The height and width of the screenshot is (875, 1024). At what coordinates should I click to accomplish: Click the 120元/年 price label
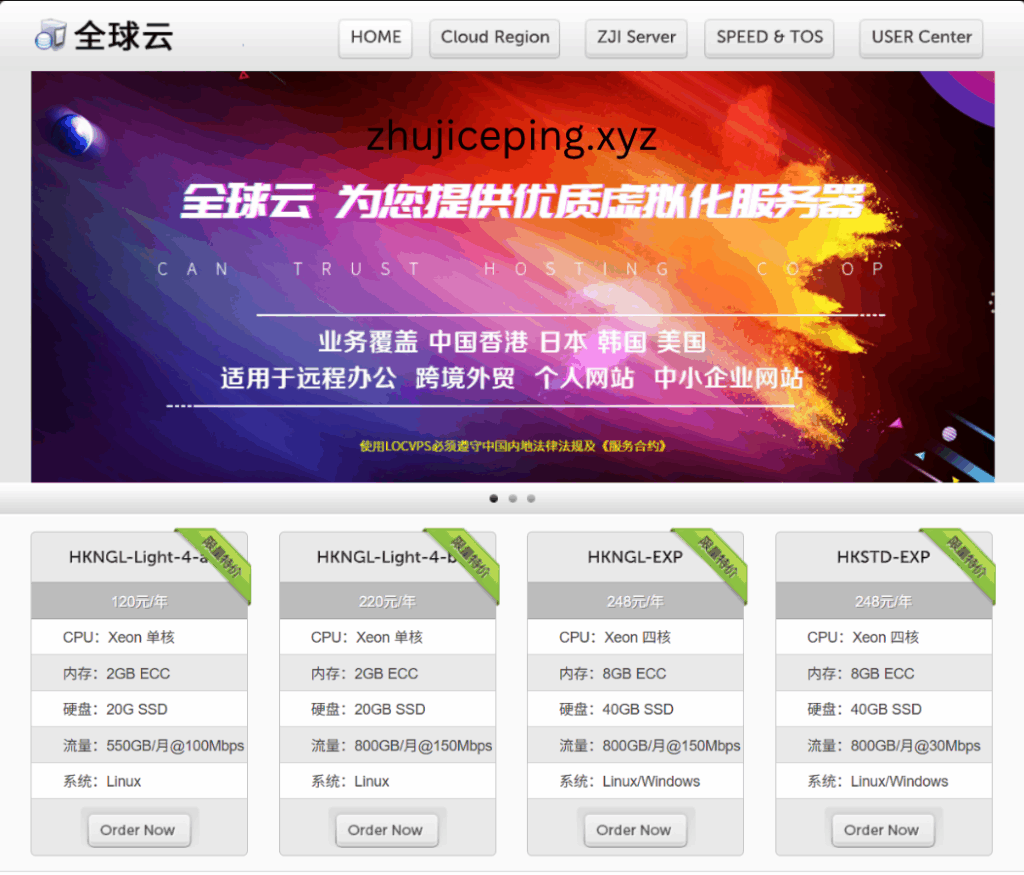[139, 601]
